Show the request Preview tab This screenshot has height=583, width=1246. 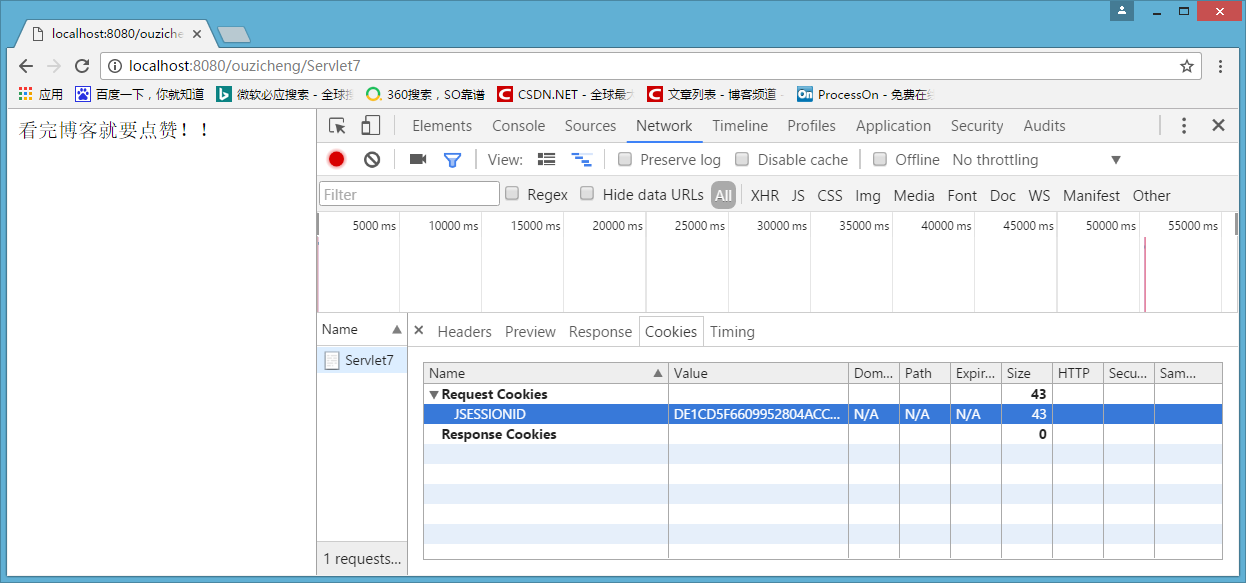(530, 331)
